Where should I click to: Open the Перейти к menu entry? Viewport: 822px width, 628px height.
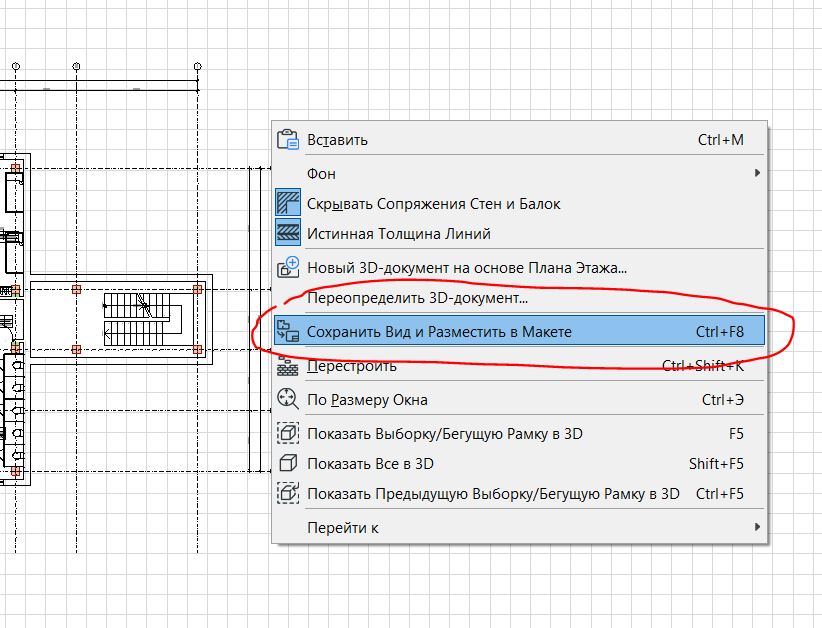click(519, 527)
